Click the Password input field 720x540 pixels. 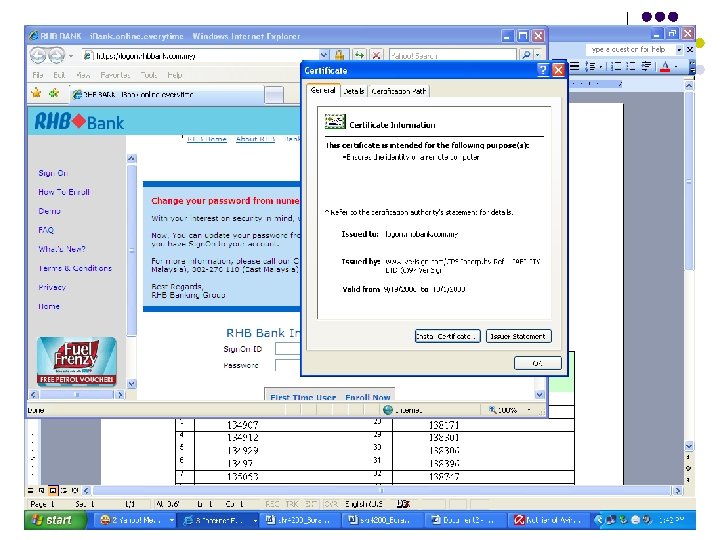(288, 366)
